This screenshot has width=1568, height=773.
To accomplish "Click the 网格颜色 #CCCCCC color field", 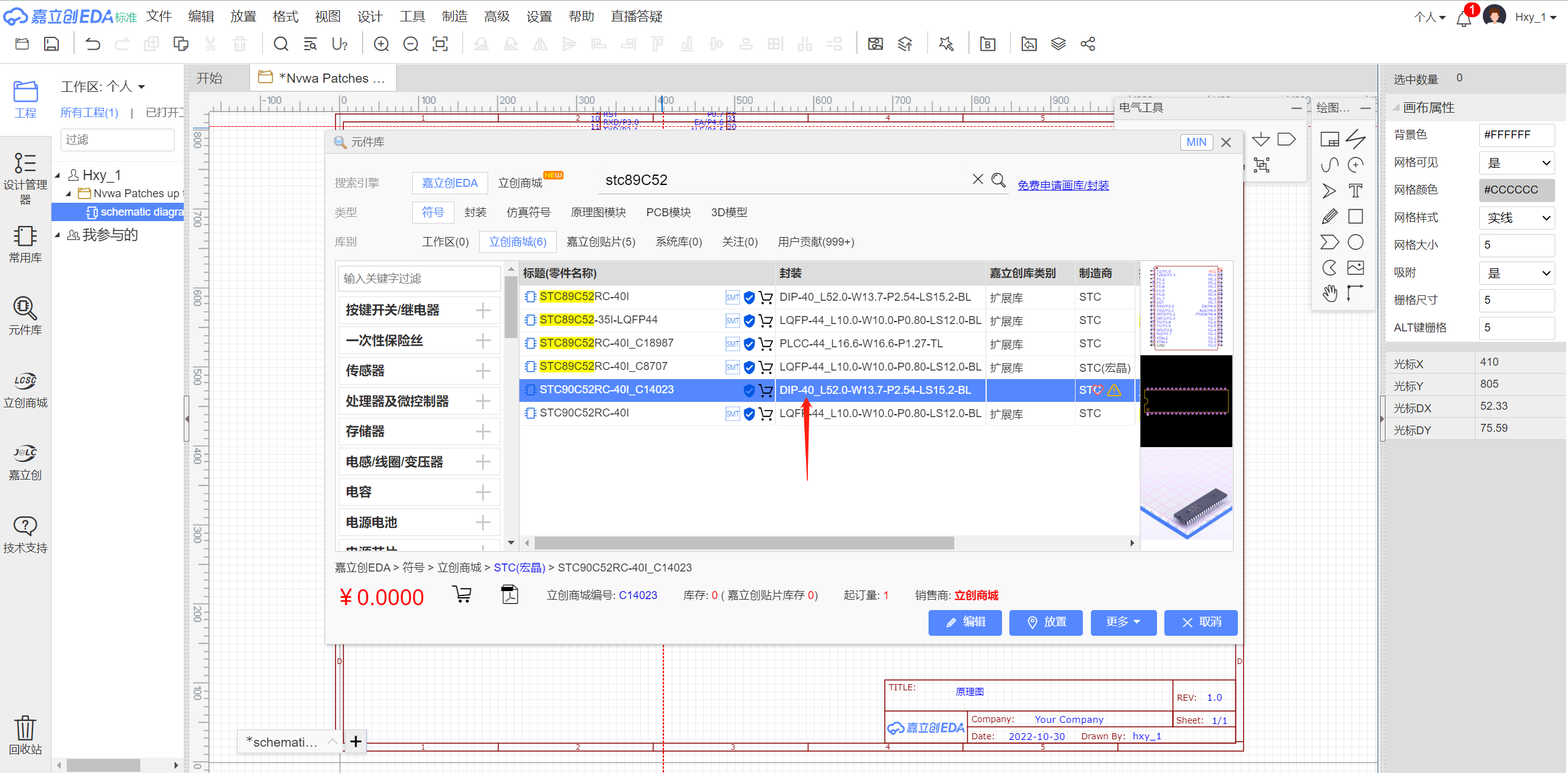I will (1517, 190).
